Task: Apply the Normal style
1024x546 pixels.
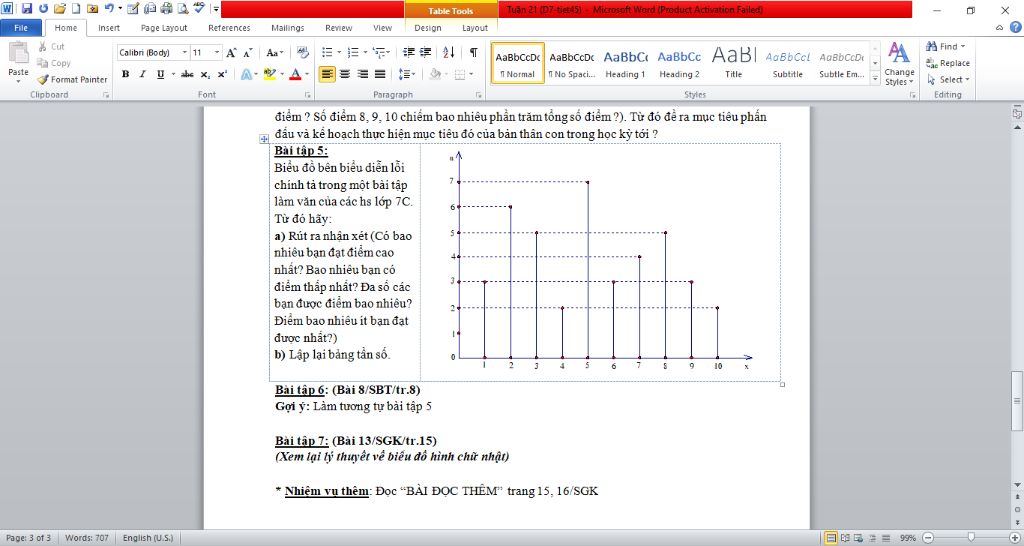Action: tap(518, 63)
